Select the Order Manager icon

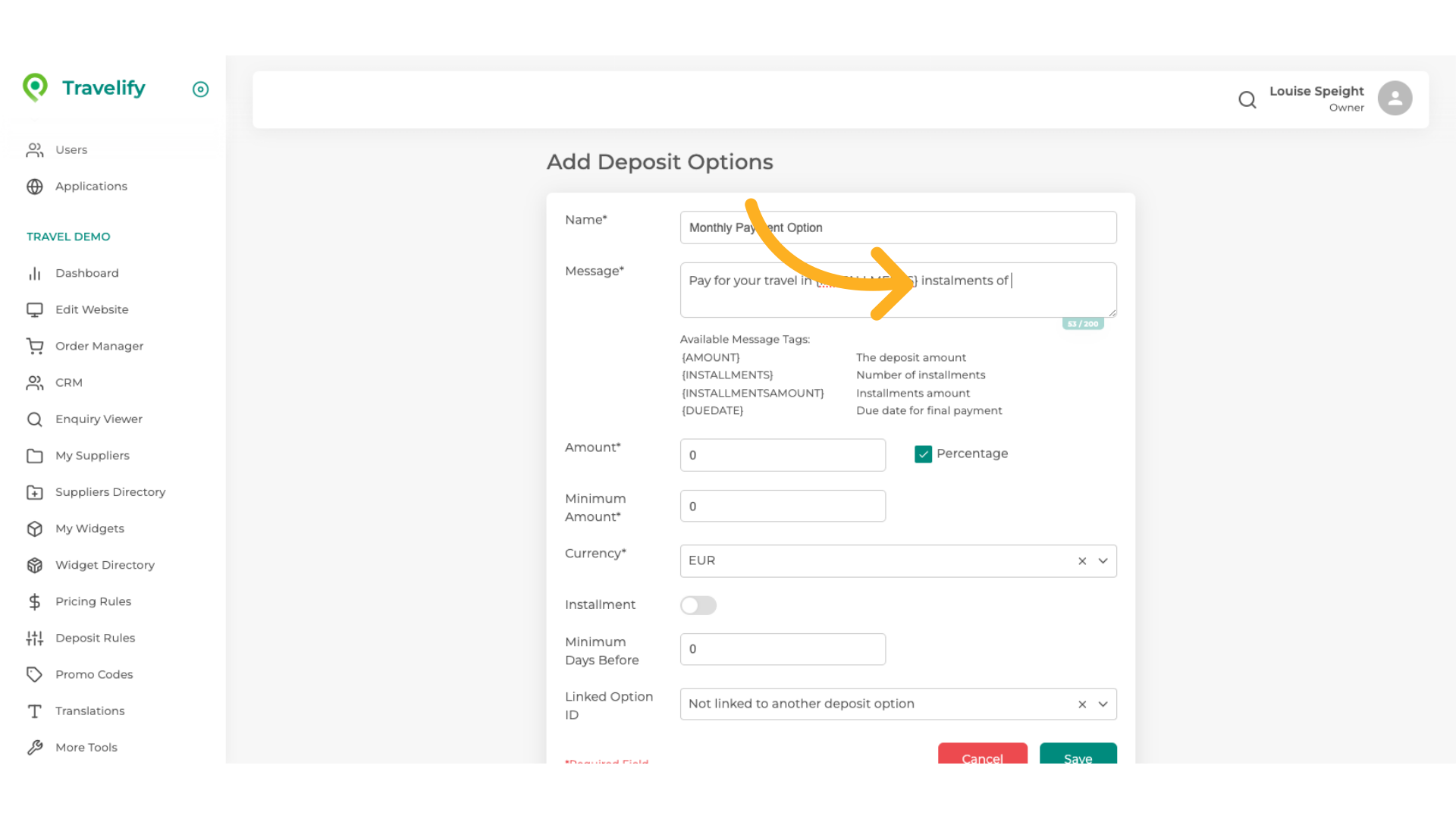click(x=35, y=346)
